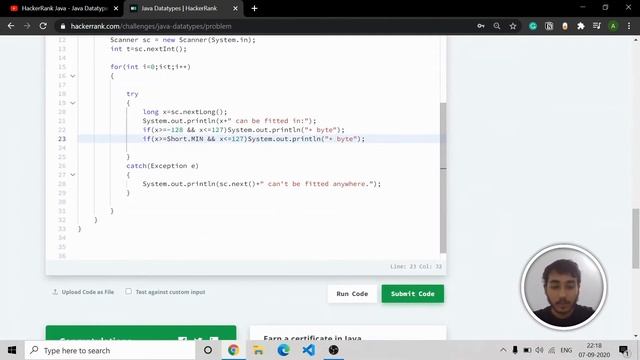Screen dimensions: 640x360
Task: Collapse the try block at line 19
Action: (73, 103)
